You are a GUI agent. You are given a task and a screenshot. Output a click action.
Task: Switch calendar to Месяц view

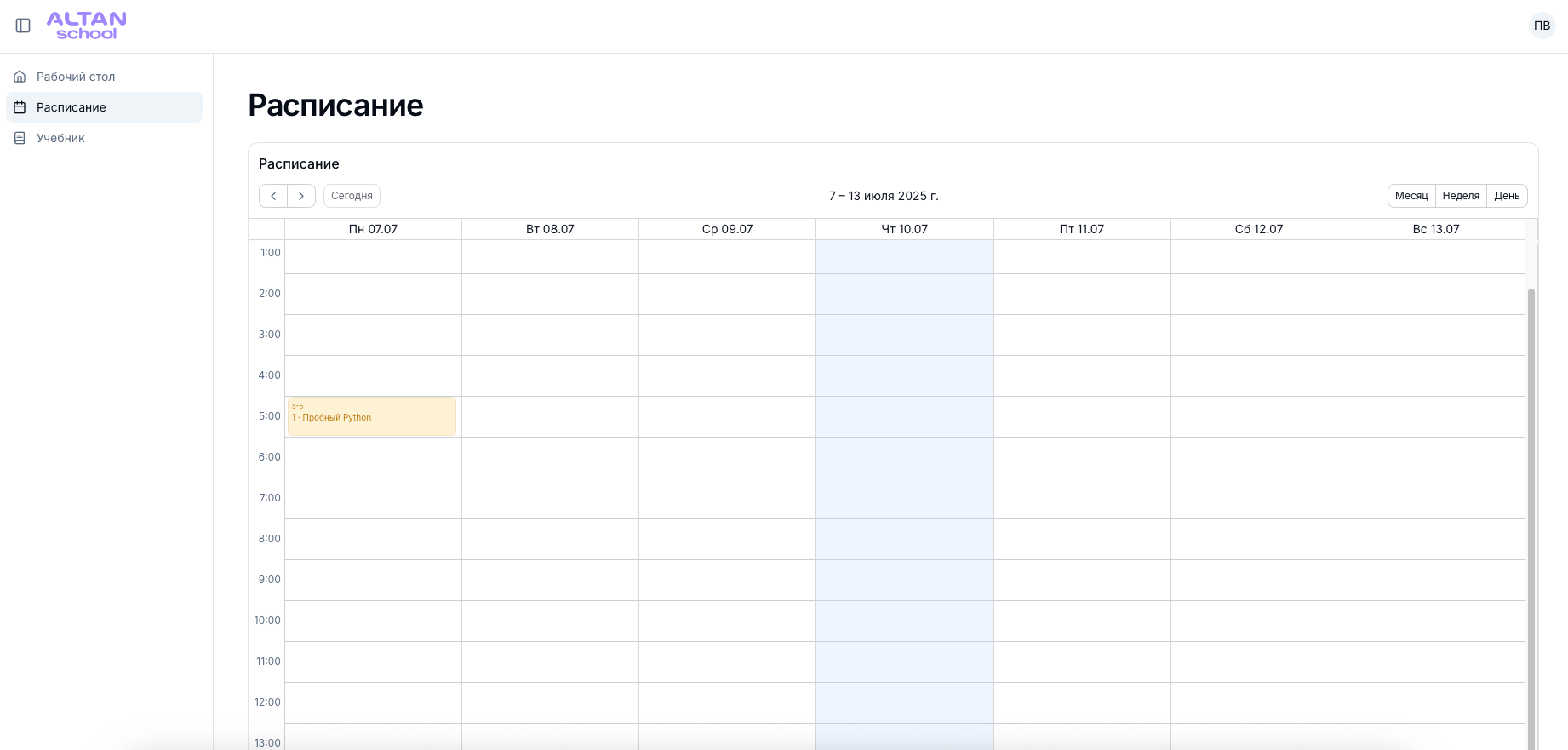pos(1411,196)
